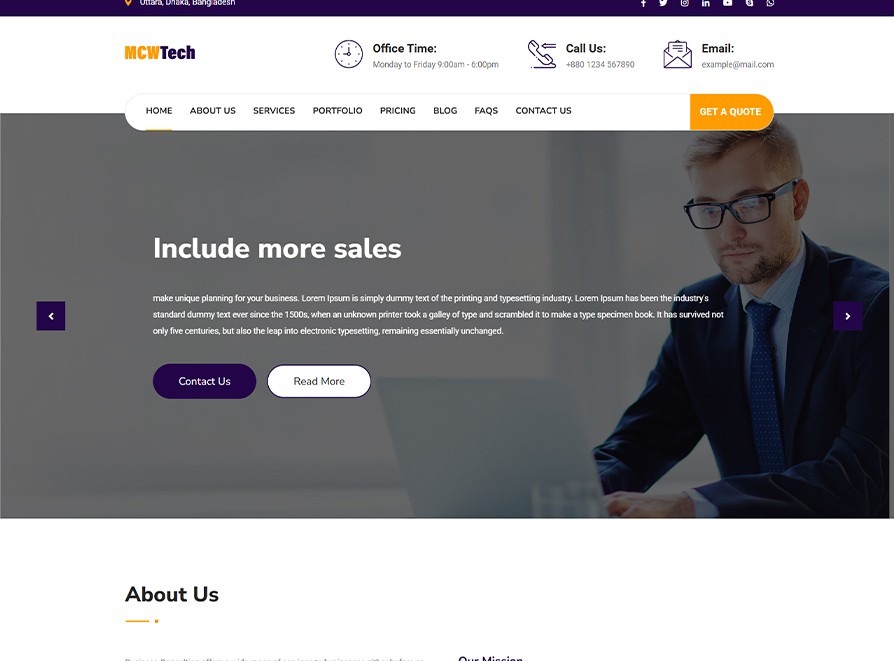This screenshot has width=894, height=661.
Task: Open the YouTube social icon
Action: pyautogui.click(x=728, y=3)
